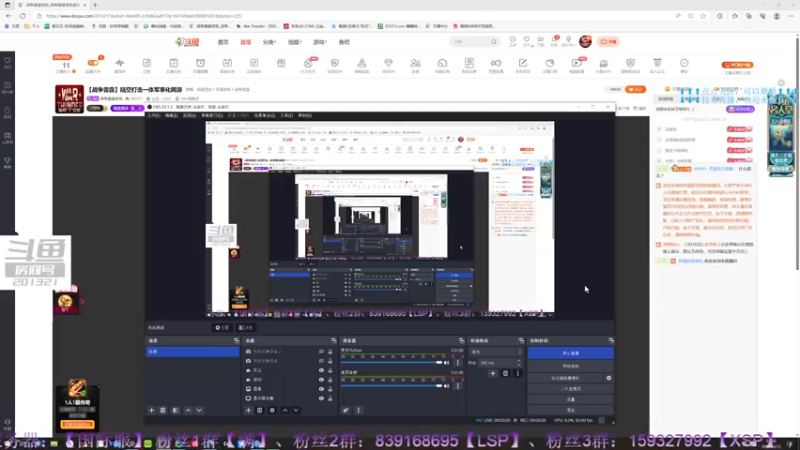Toggle the orange switch in streamer toolbar

pos(93,63)
